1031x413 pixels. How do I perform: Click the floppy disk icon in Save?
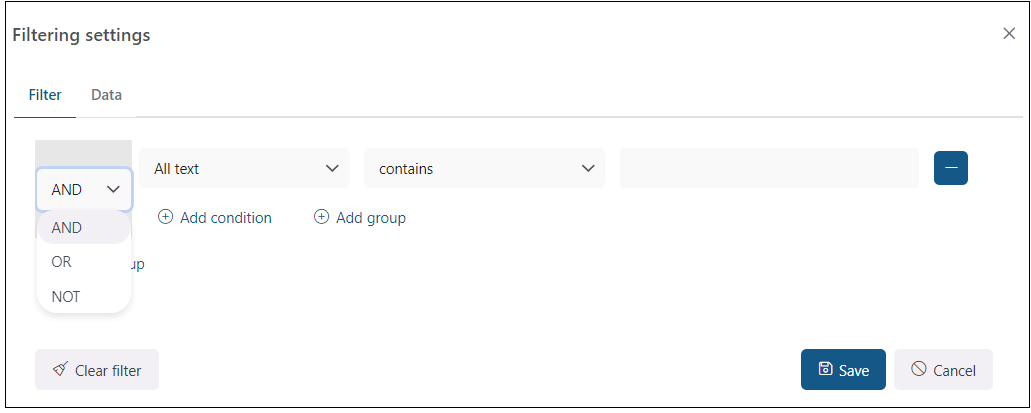tap(826, 369)
